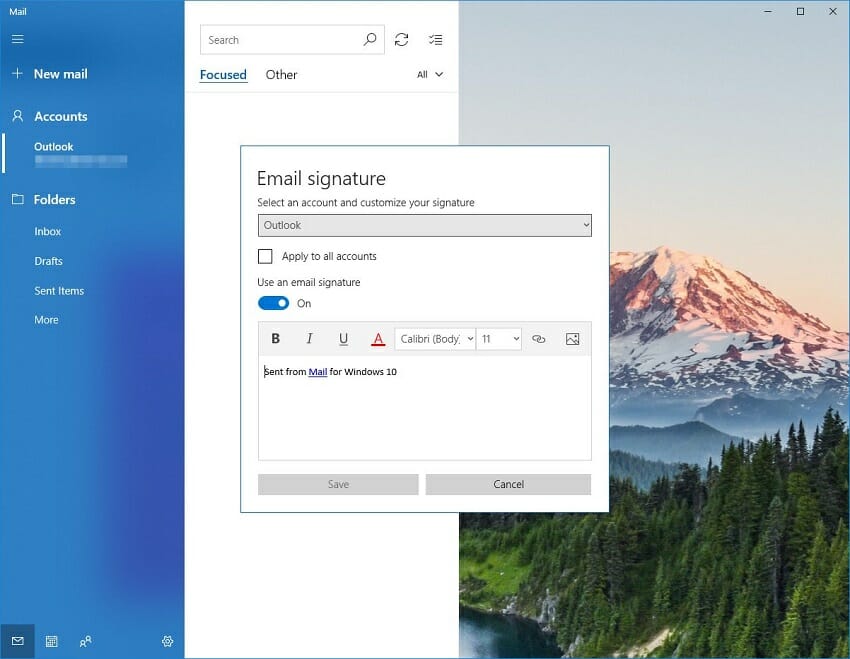Open the People app icon
This screenshot has height=659, width=850.
click(86, 641)
